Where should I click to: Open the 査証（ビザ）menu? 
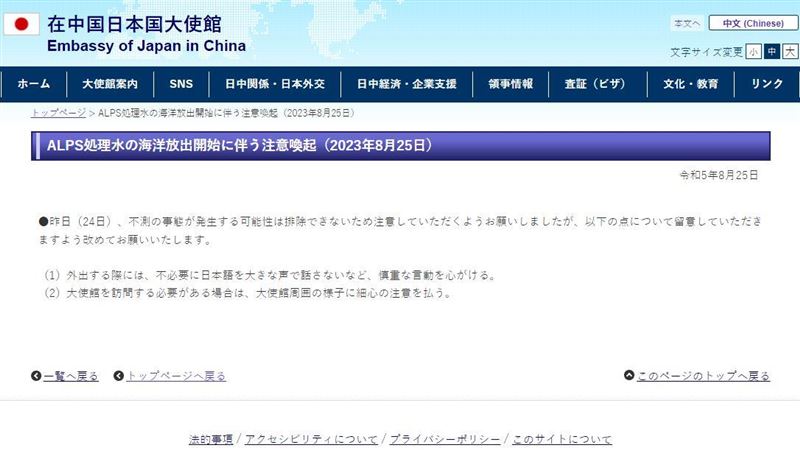(597, 84)
